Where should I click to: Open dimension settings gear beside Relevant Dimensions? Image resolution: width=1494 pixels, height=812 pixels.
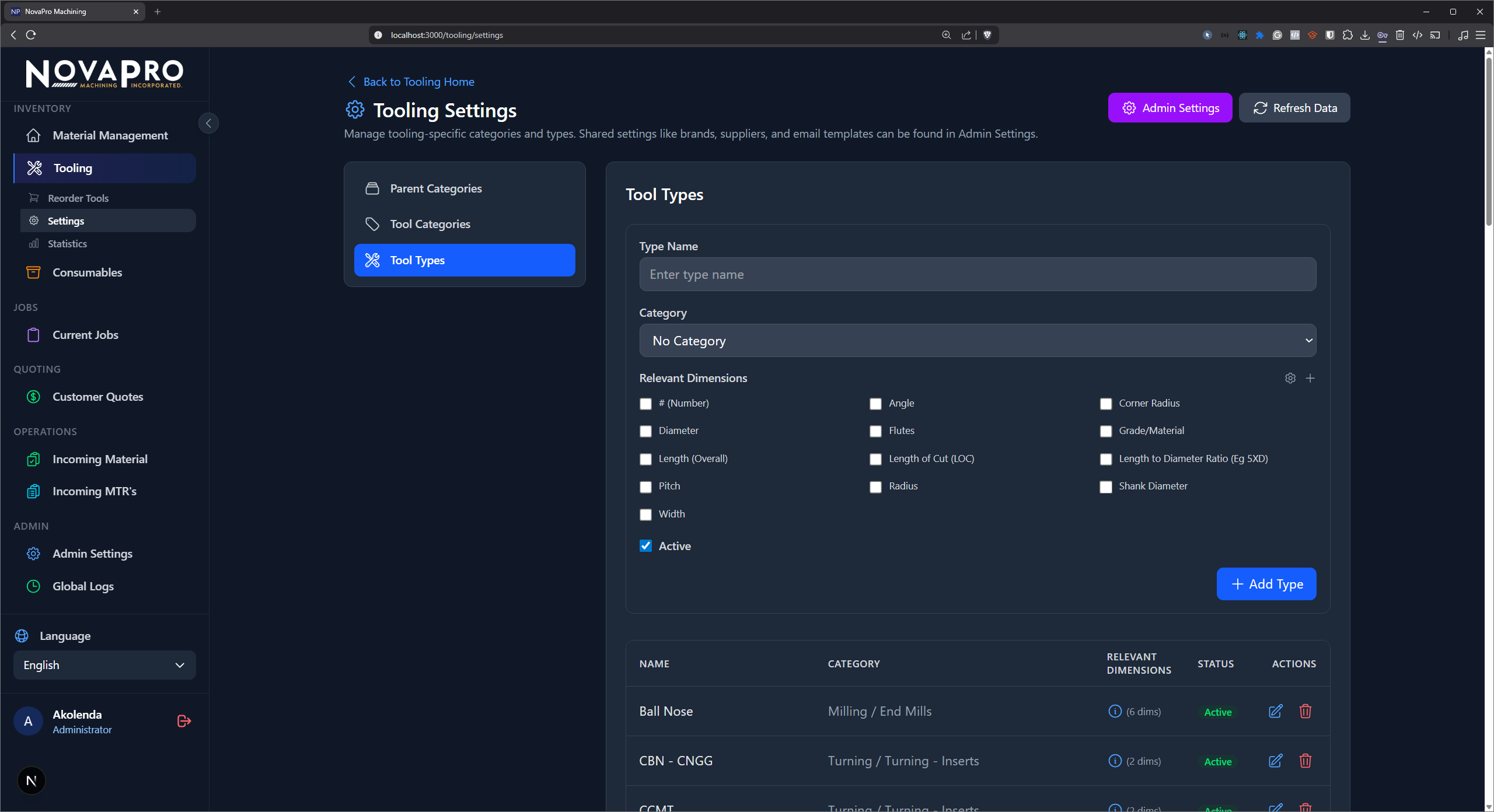pos(1290,377)
